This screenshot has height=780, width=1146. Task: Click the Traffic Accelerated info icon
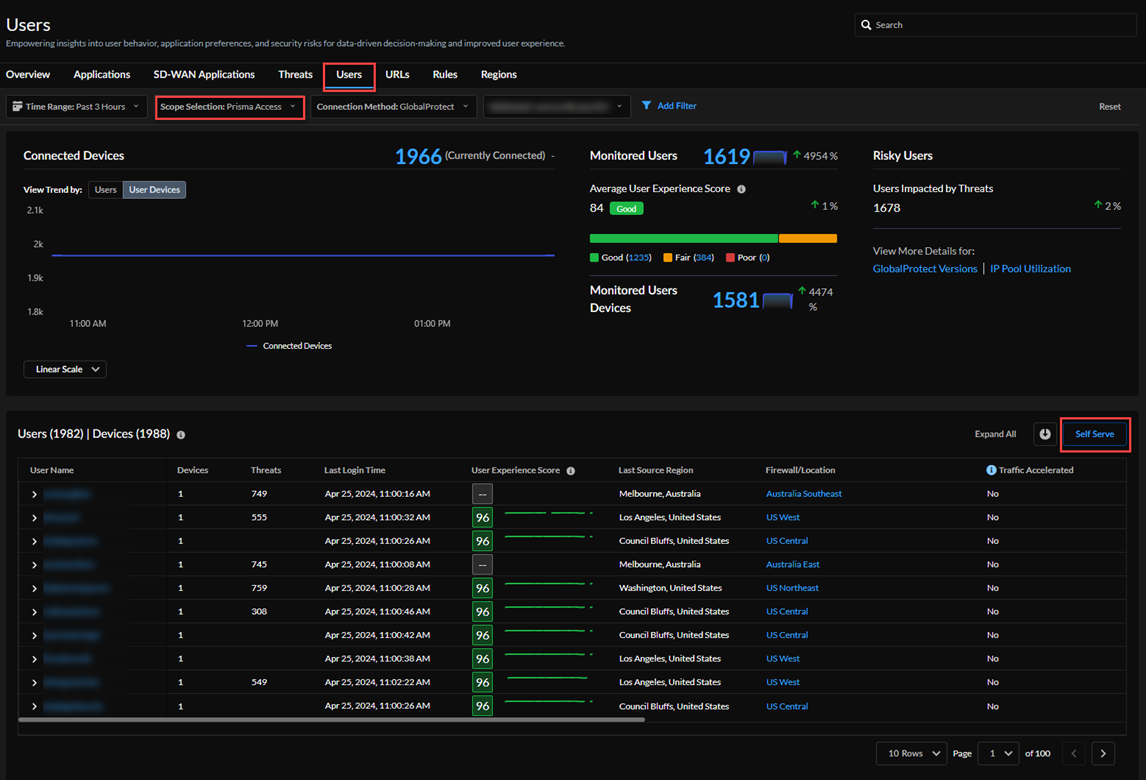(991, 470)
